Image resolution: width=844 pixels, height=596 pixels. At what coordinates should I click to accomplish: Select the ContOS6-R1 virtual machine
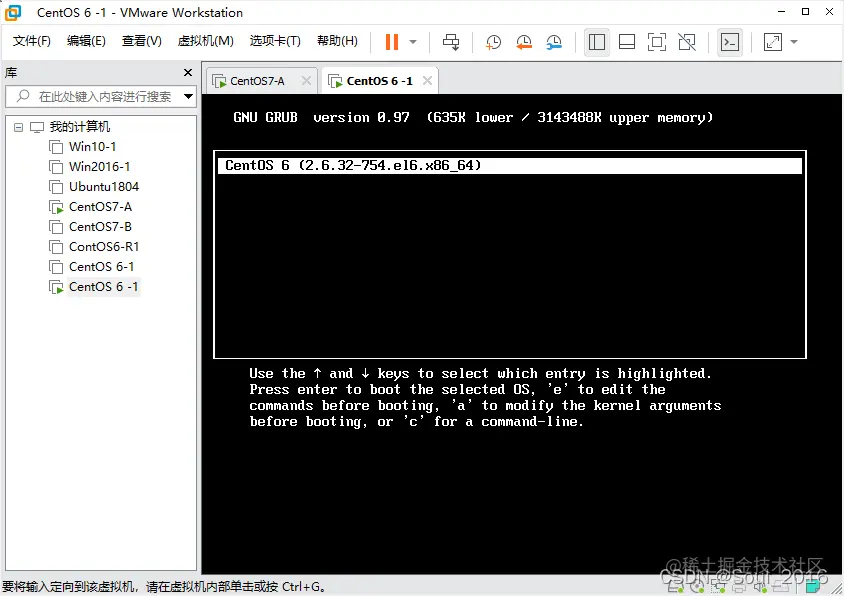[x=104, y=247]
